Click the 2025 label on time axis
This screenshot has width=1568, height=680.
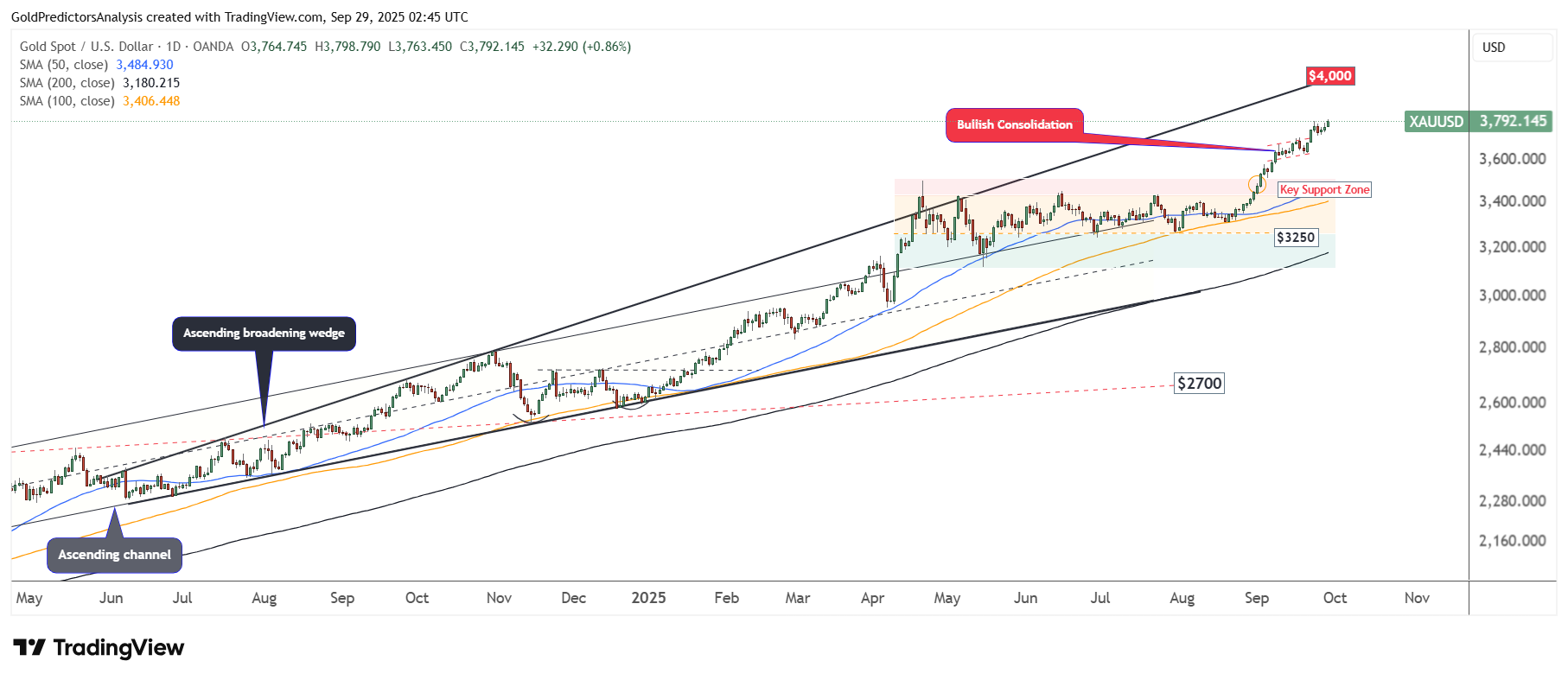(648, 598)
